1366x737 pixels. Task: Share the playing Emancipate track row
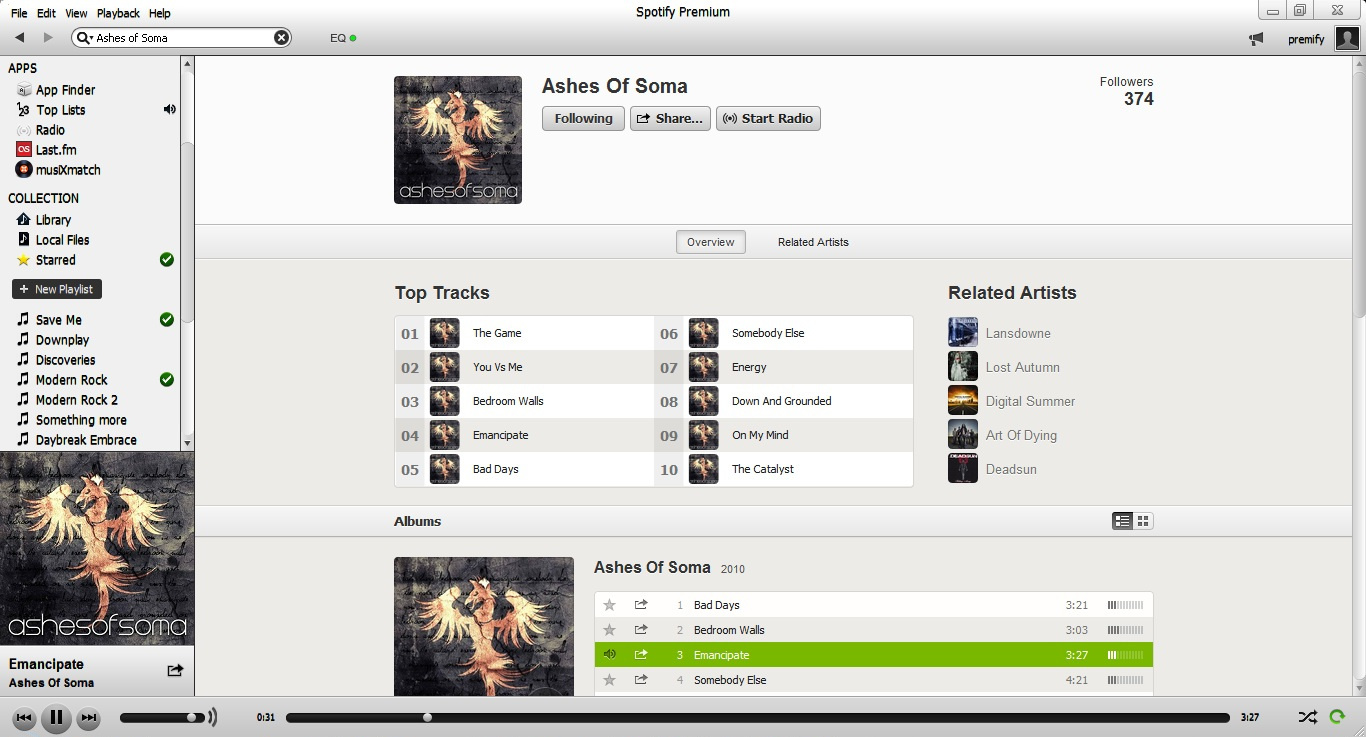[x=641, y=655]
